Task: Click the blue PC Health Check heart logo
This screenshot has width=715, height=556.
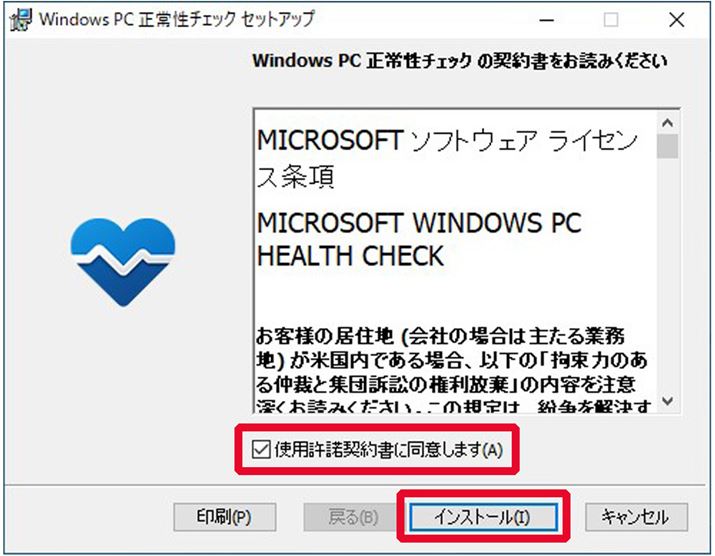Action: 123,262
